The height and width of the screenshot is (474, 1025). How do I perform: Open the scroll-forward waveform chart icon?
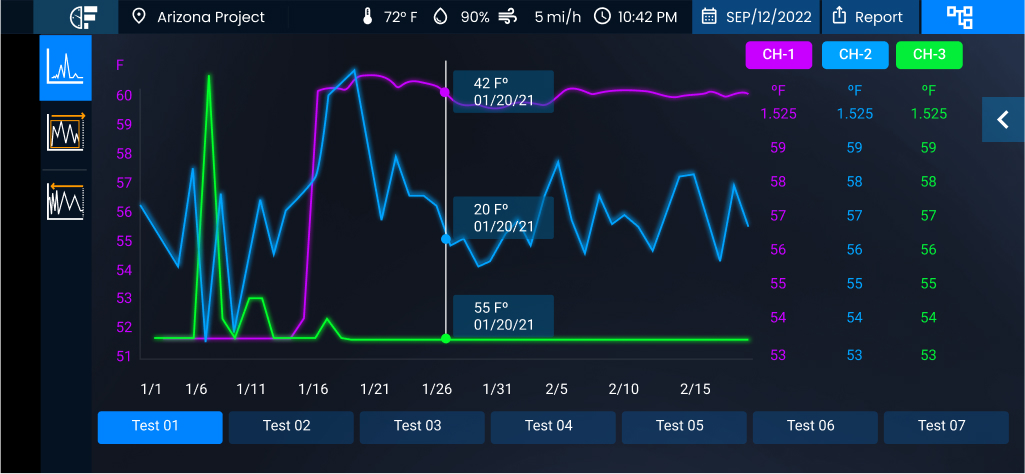[65, 131]
